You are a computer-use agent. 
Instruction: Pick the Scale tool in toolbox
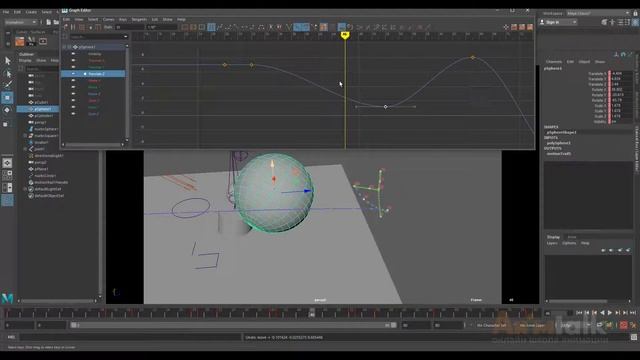coord(6,124)
